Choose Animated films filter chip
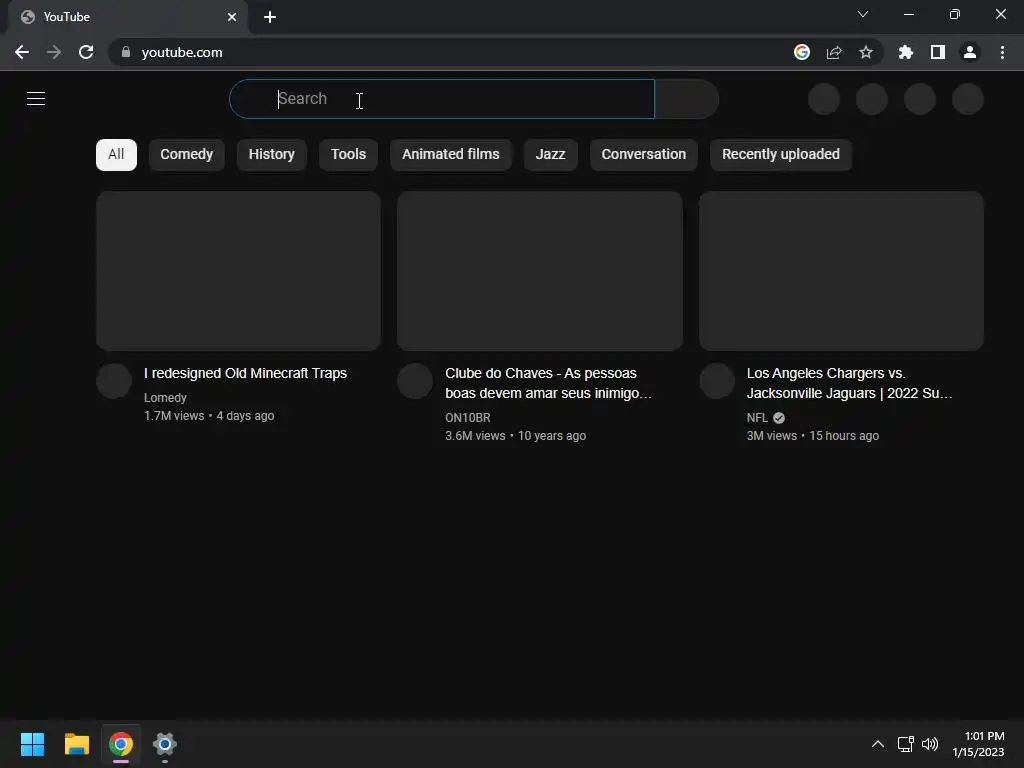Screen dimensions: 1024x768 click(x=451, y=155)
